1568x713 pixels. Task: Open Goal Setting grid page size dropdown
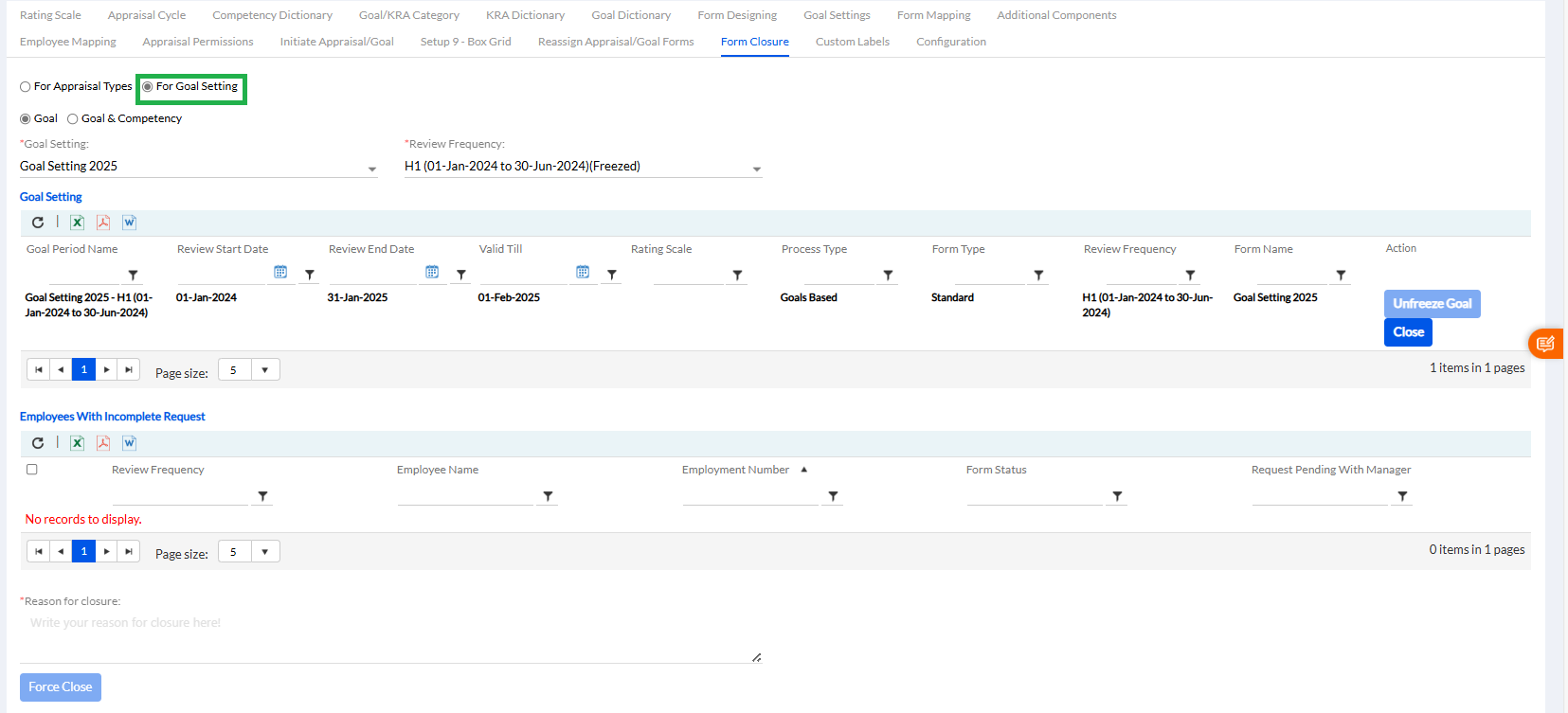(x=265, y=370)
